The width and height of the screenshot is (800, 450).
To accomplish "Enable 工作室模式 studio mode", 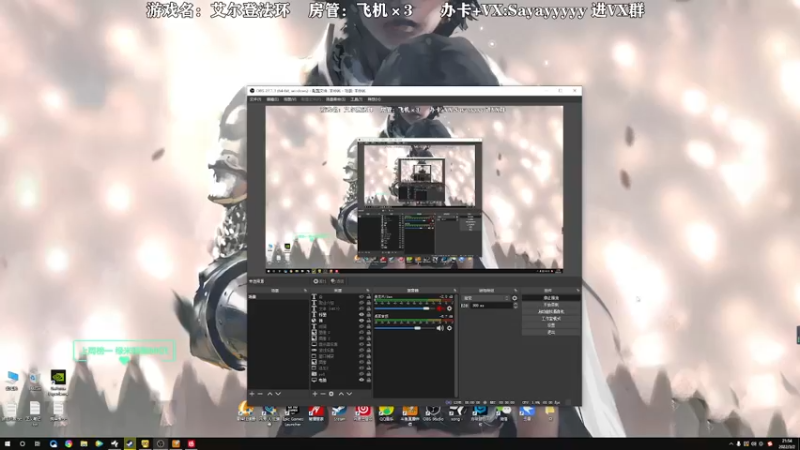I will click(551, 318).
